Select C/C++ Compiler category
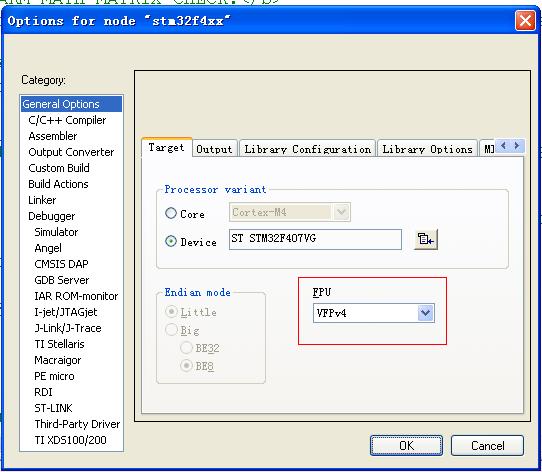This screenshot has width=542, height=472. [67, 120]
